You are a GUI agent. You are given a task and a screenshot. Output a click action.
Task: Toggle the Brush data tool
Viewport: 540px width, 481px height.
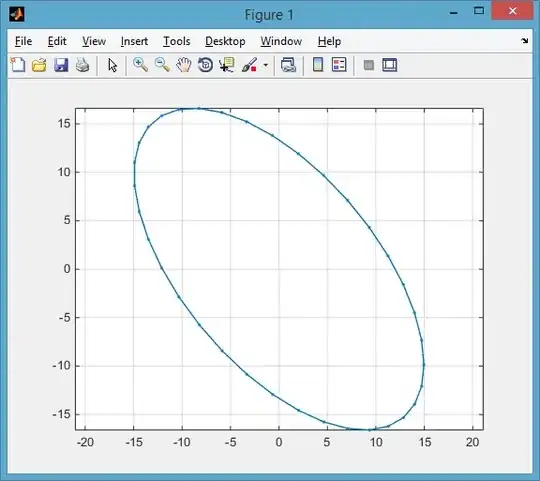coord(249,65)
